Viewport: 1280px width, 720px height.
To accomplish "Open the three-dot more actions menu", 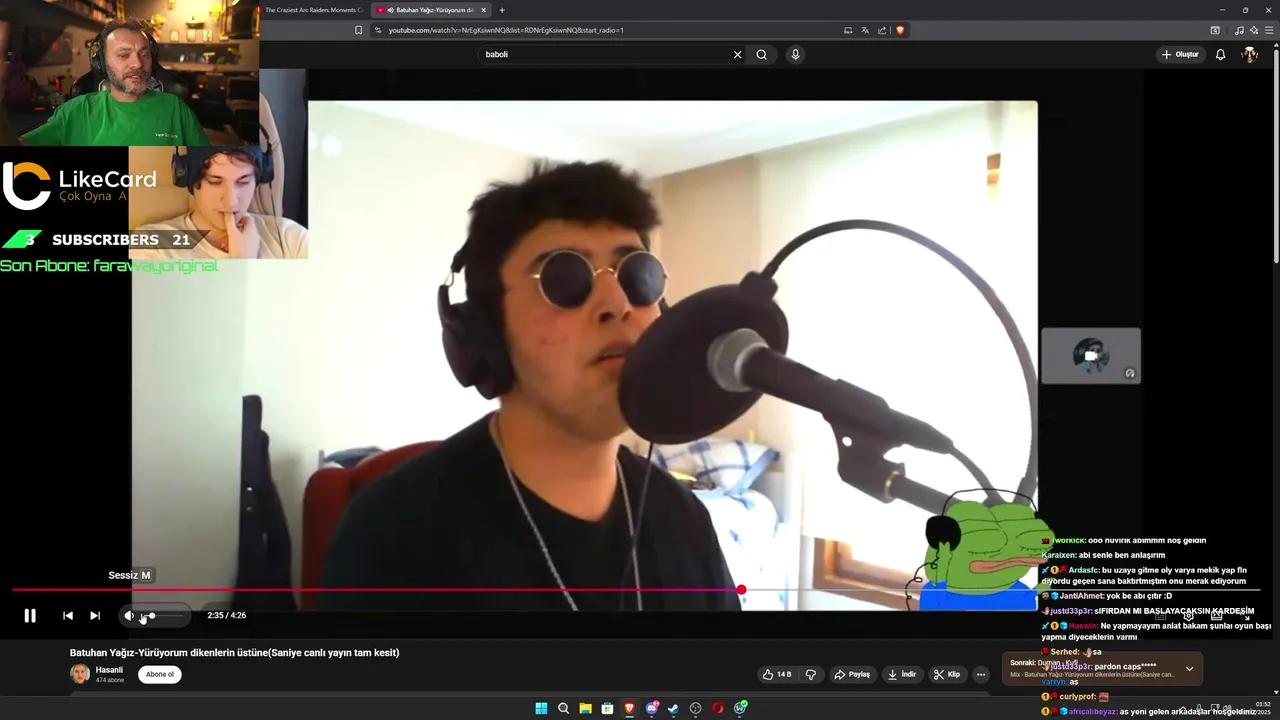I will pyautogui.click(x=981, y=674).
